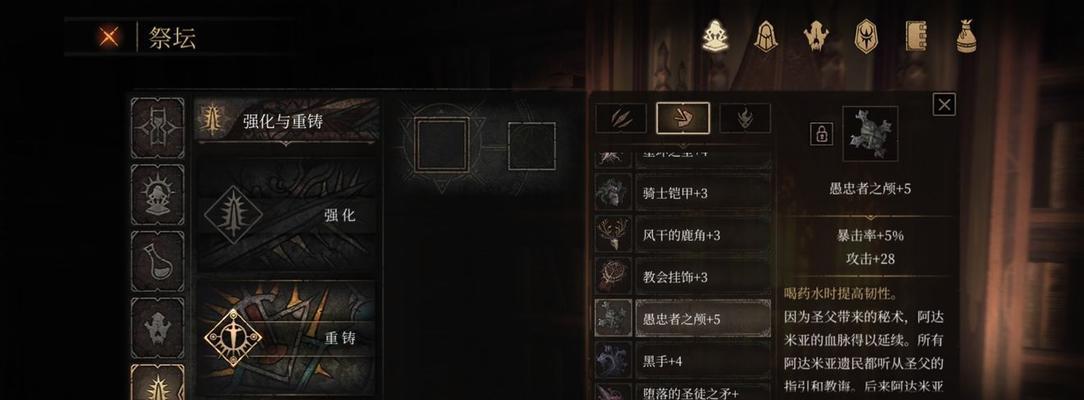The width and height of the screenshot is (1084, 400).
Task: Choose the 强化 option
Action: click(287, 215)
